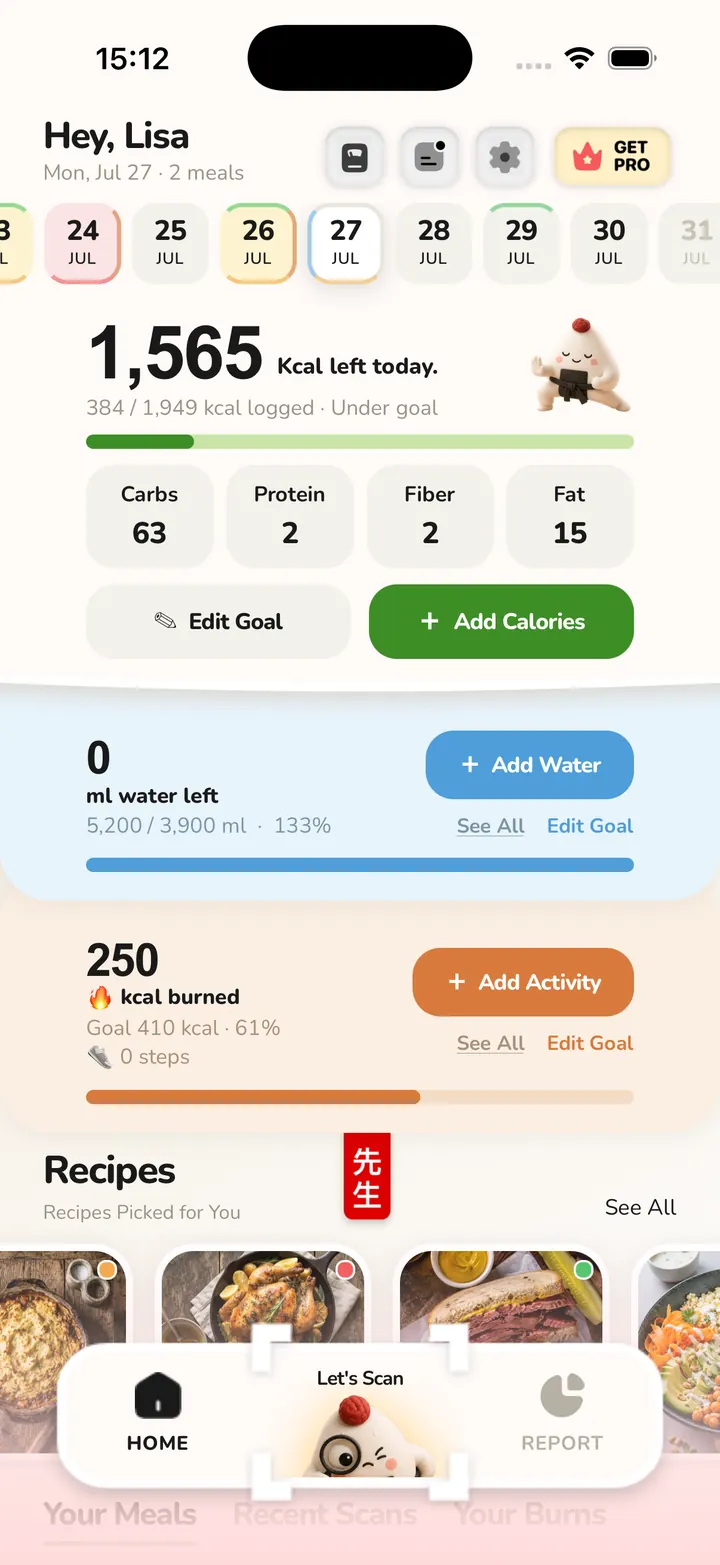Tap Add Calories button
Viewport: 720px width, 1565px height.
(501, 622)
